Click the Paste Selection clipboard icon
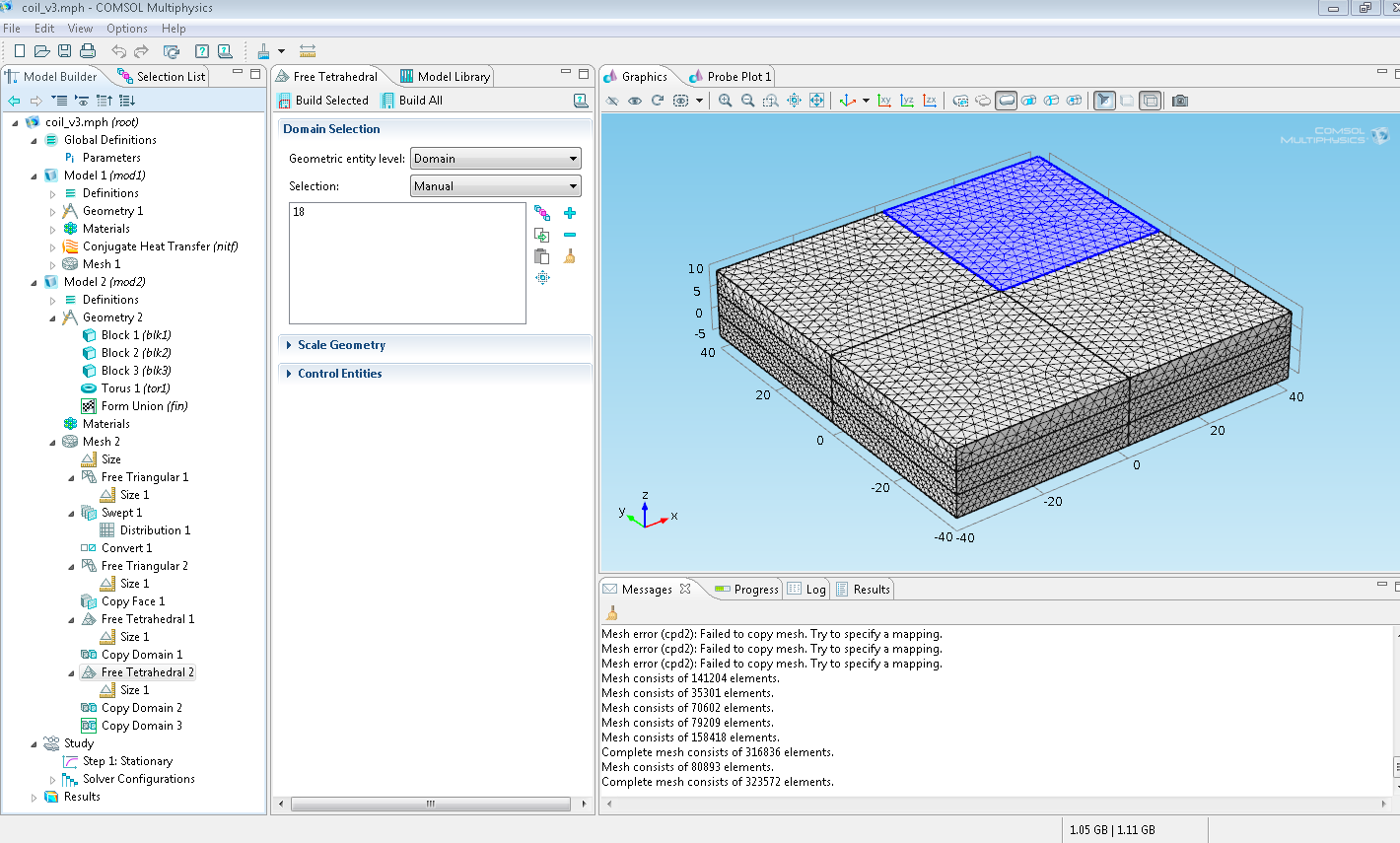 pos(541,256)
